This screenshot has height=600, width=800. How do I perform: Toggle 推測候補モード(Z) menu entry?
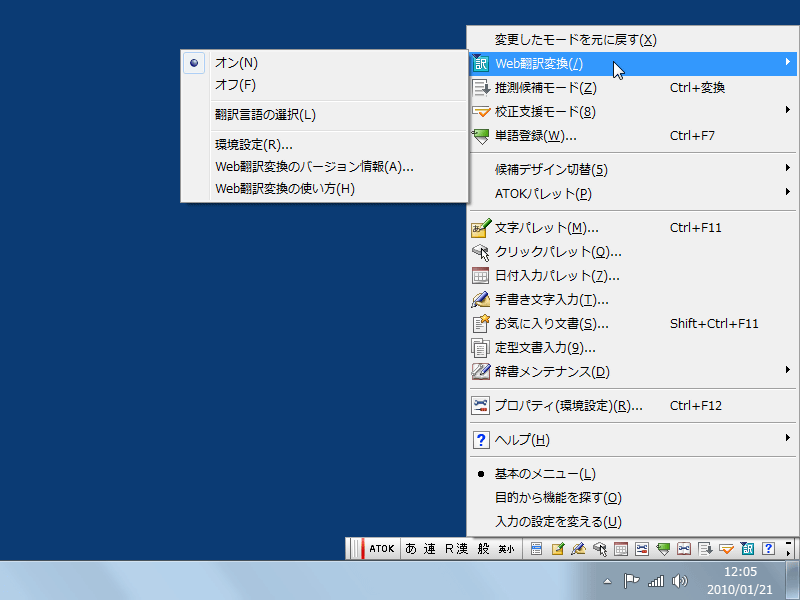pyautogui.click(x=633, y=88)
